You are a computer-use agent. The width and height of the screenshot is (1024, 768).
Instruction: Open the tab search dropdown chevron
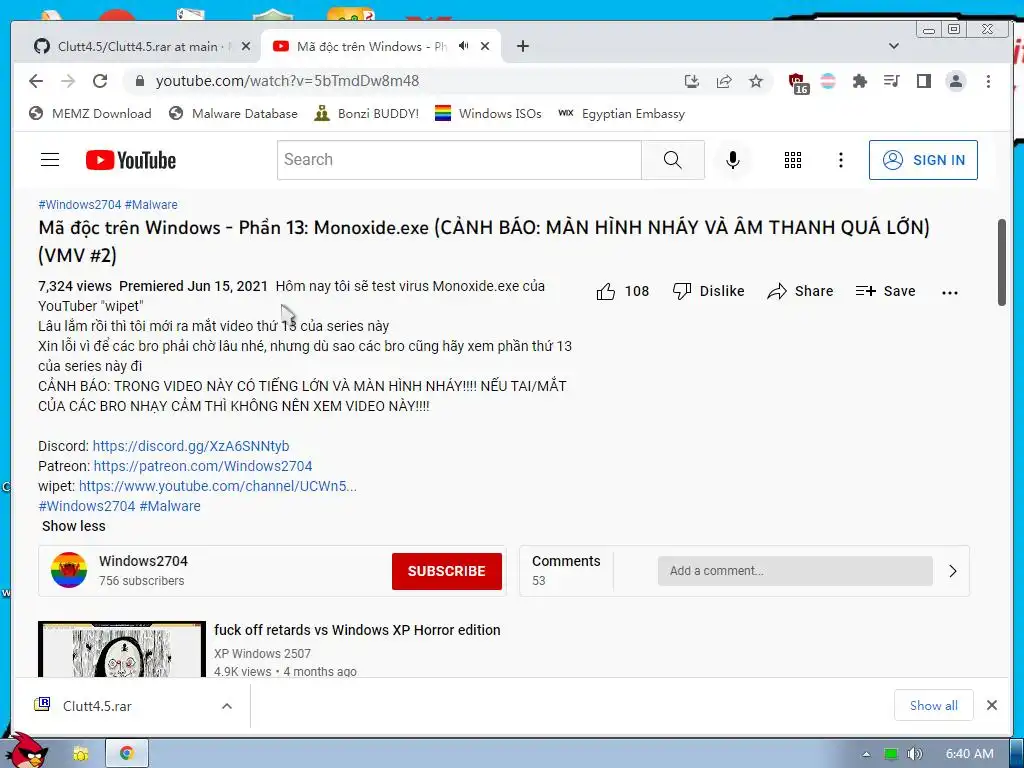894,46
